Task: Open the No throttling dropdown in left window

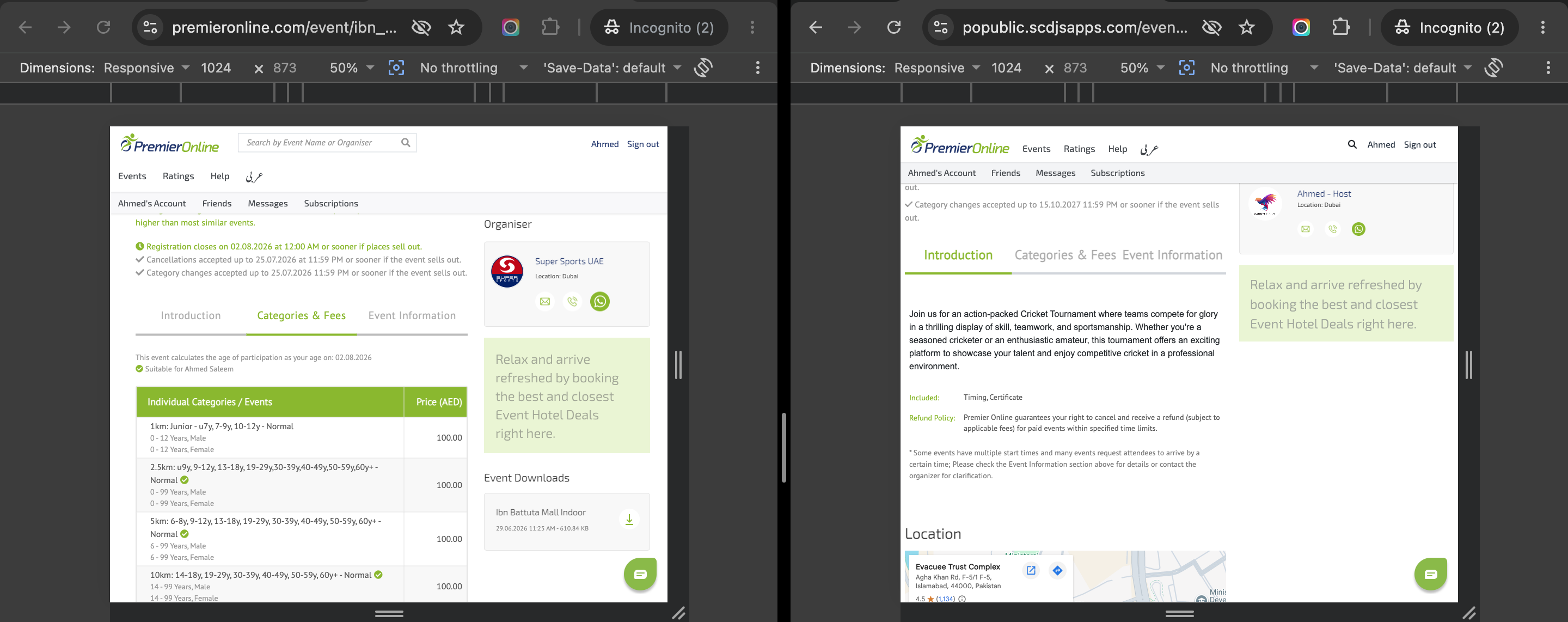Action: 473,68
